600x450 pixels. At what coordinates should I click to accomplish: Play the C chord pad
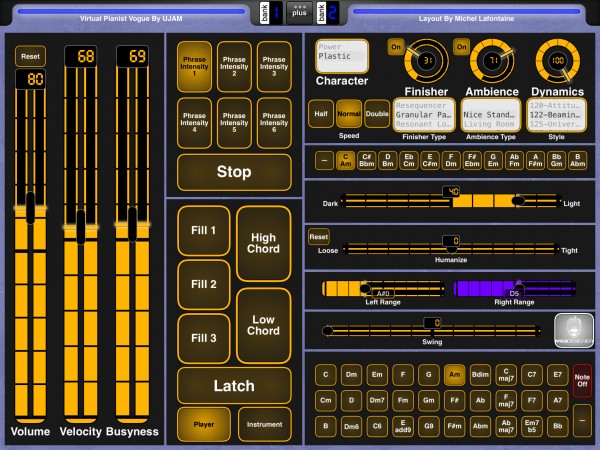(326, 375)
